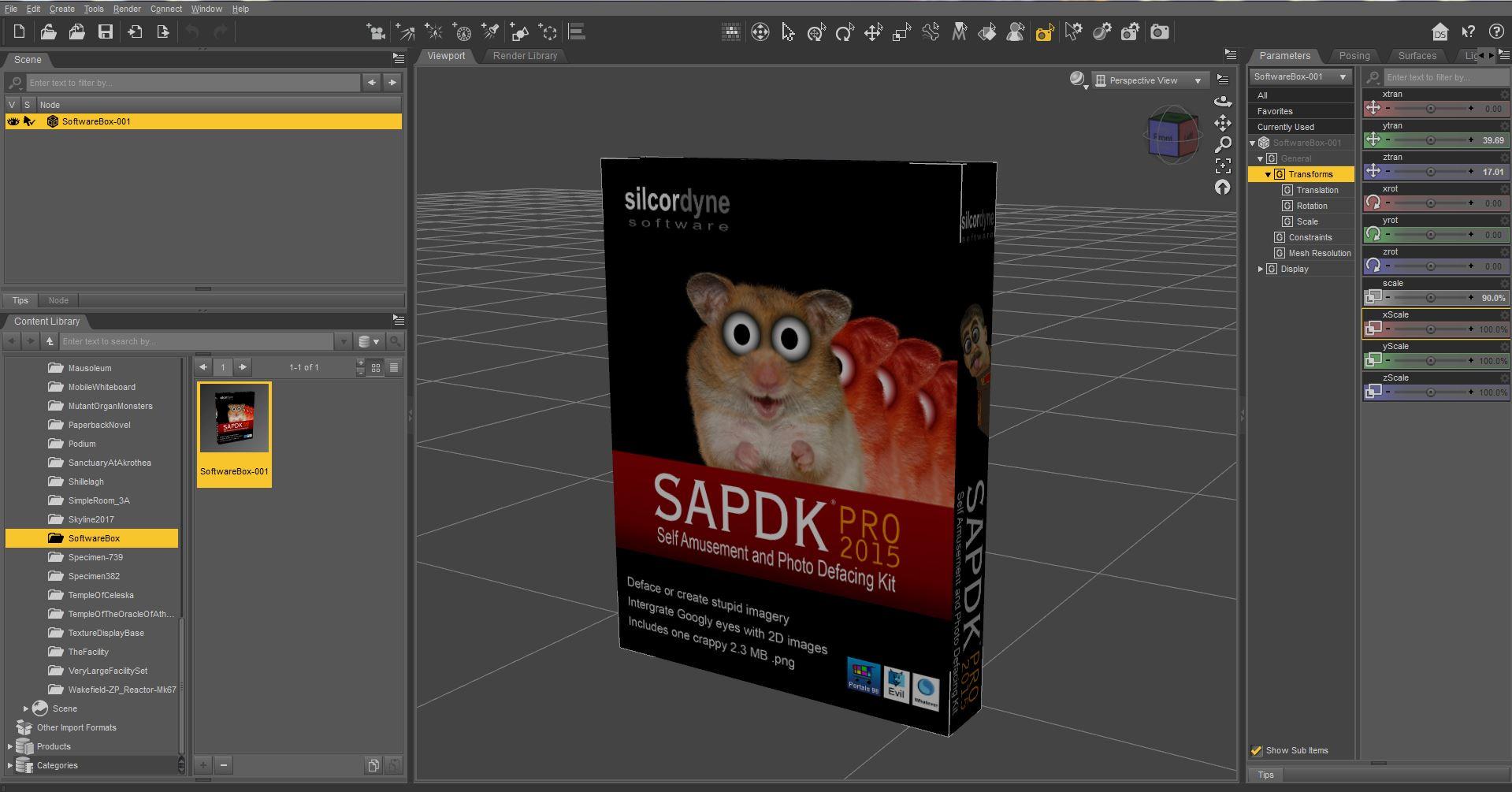
Task: Select the Translate move tool in toolbar
Action: pos(873,32)
